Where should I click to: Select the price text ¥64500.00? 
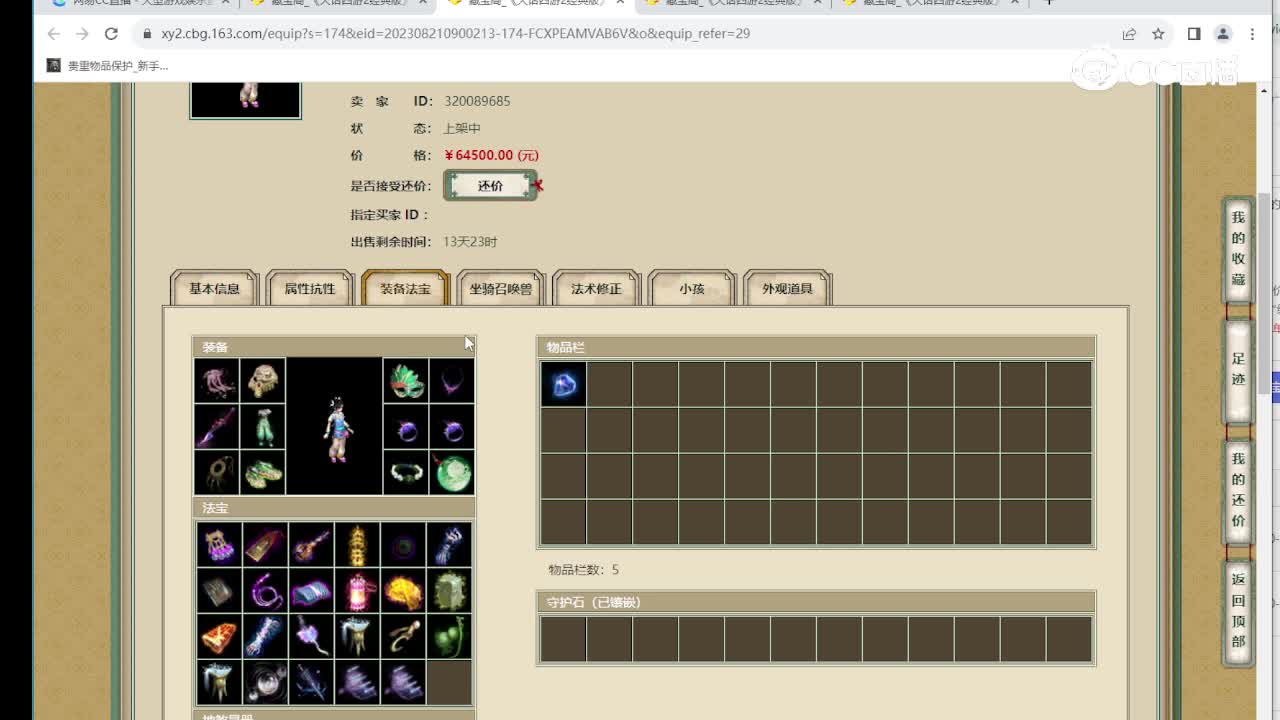[491, 155]
